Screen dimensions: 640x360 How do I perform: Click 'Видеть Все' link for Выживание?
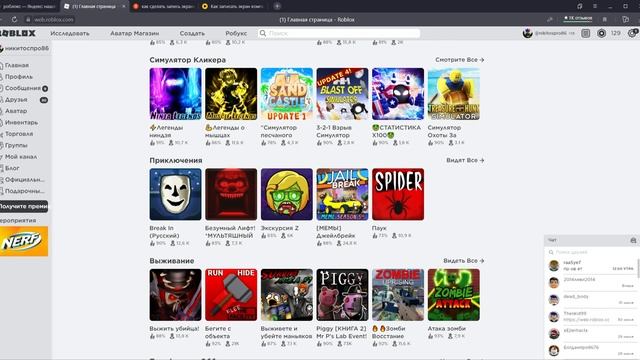(x=464, y=260)
